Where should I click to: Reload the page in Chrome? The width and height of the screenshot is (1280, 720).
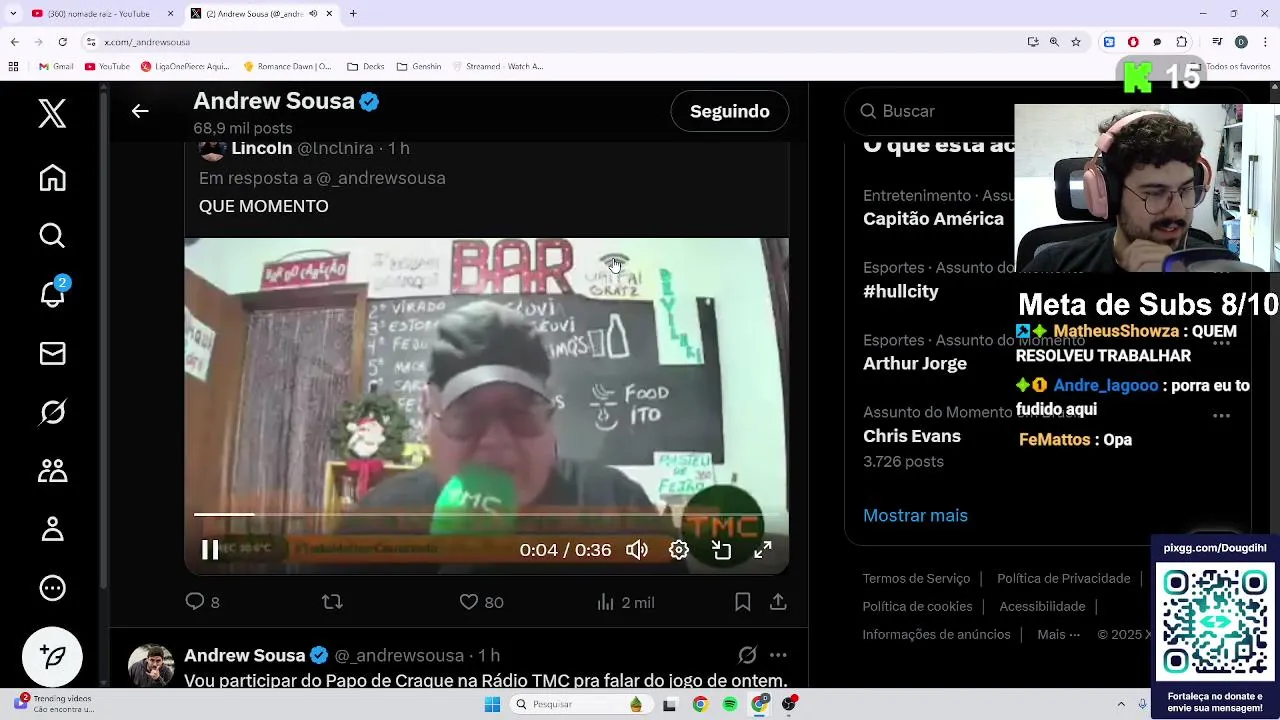click(x=62, y=42)
